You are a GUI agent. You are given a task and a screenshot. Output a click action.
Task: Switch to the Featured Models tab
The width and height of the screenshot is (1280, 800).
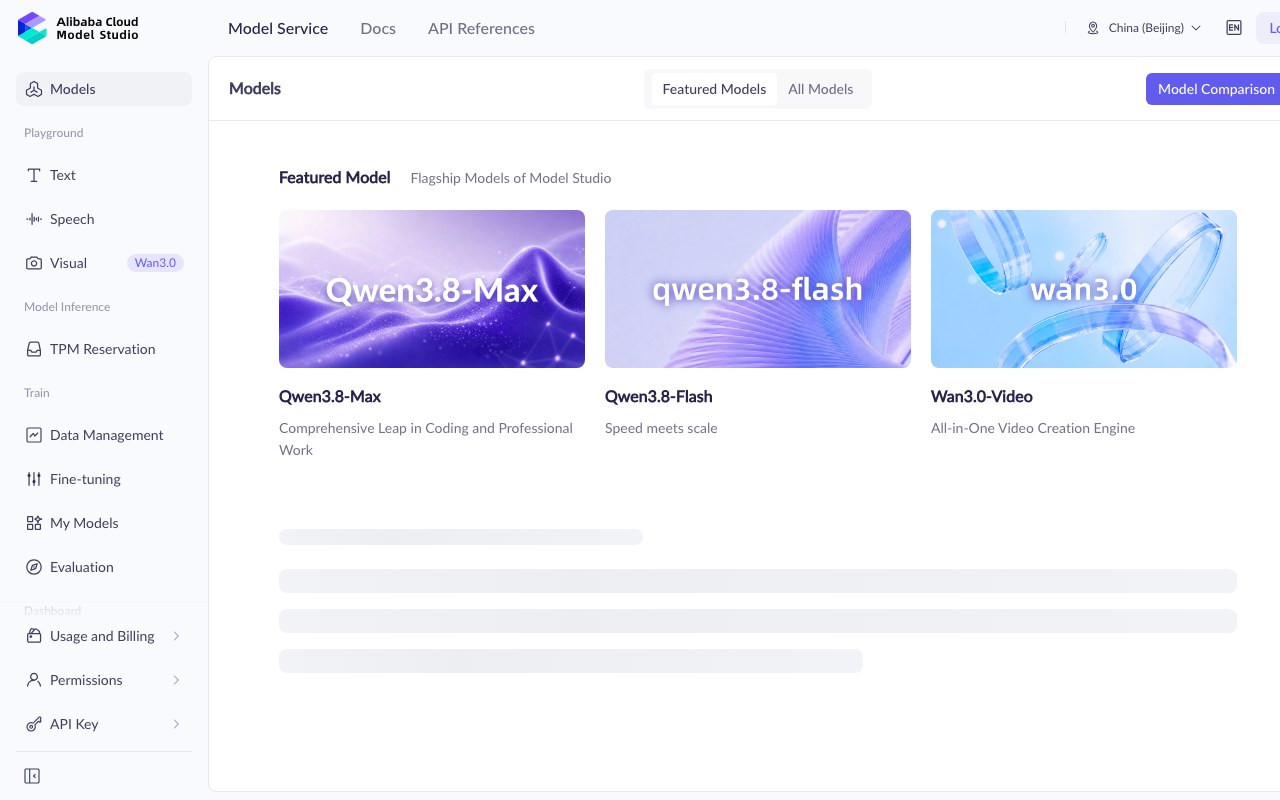pyautogui.click(x=714, y=89)
